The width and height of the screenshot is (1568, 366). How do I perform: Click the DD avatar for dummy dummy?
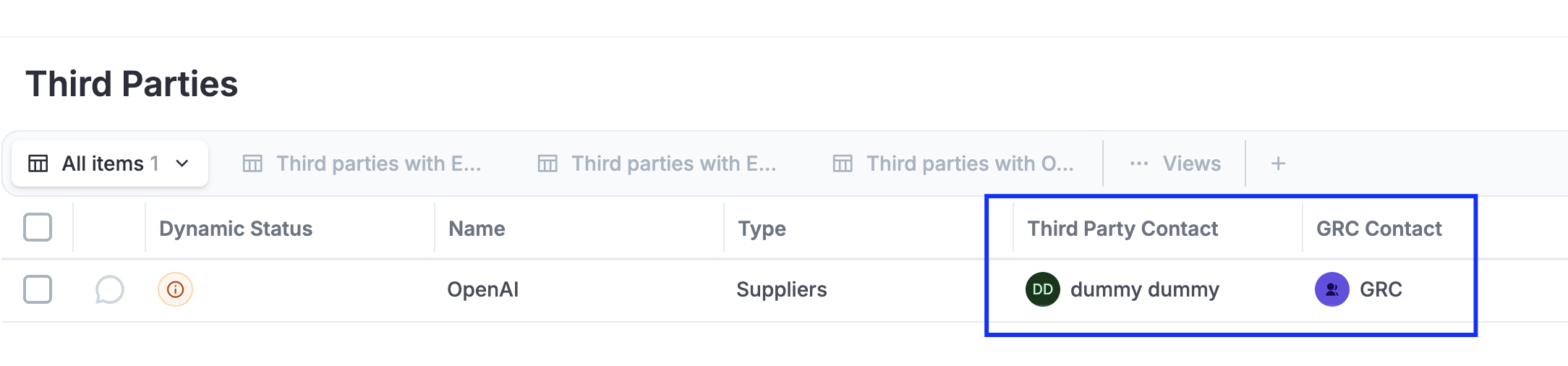click(1042, 289)
